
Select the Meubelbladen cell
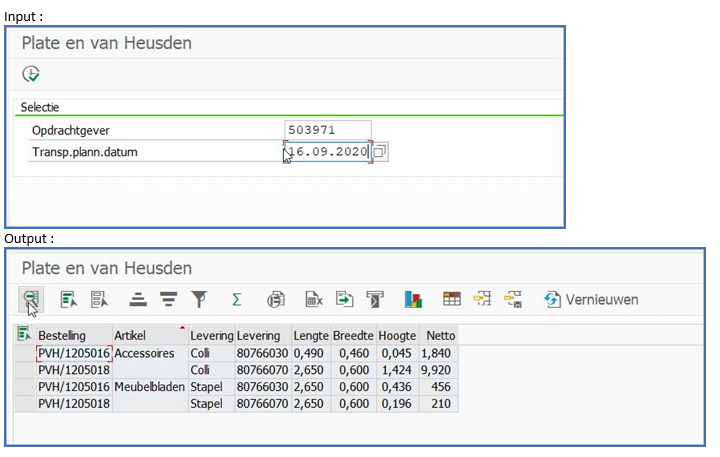point(150,387)
